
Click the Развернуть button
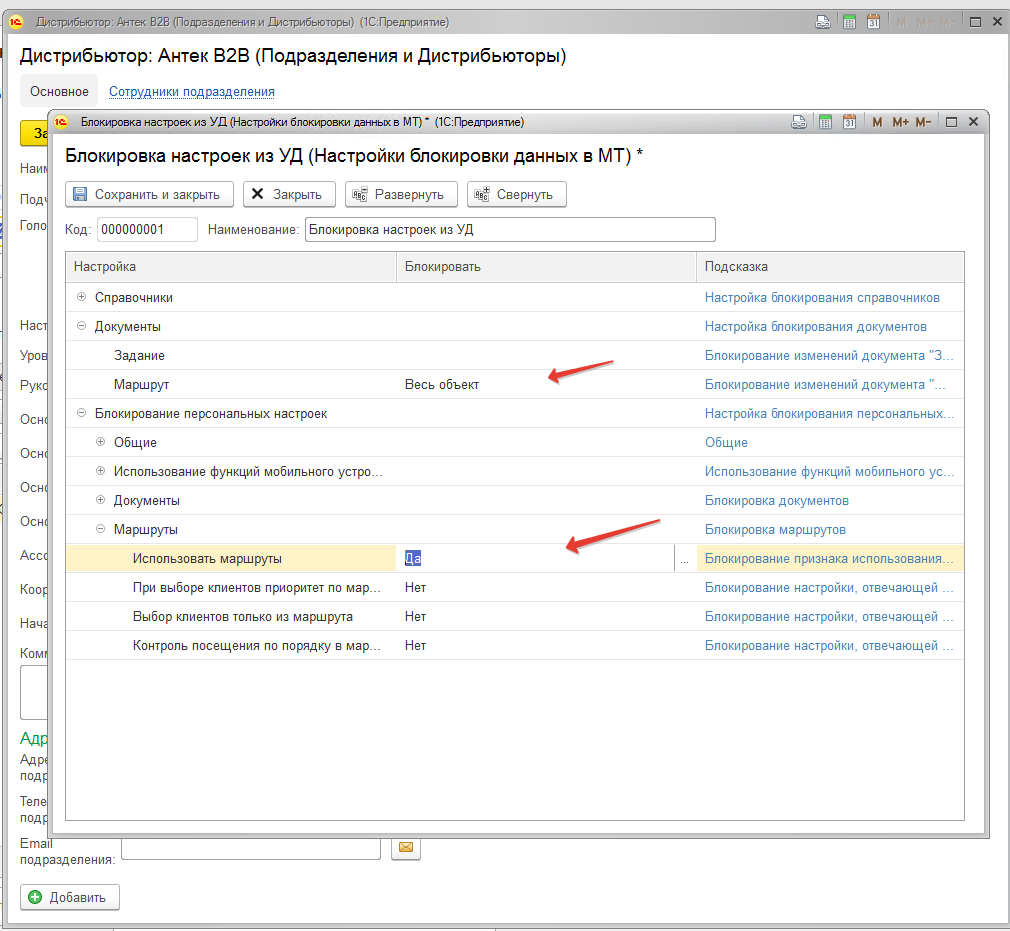coord(401,194)
